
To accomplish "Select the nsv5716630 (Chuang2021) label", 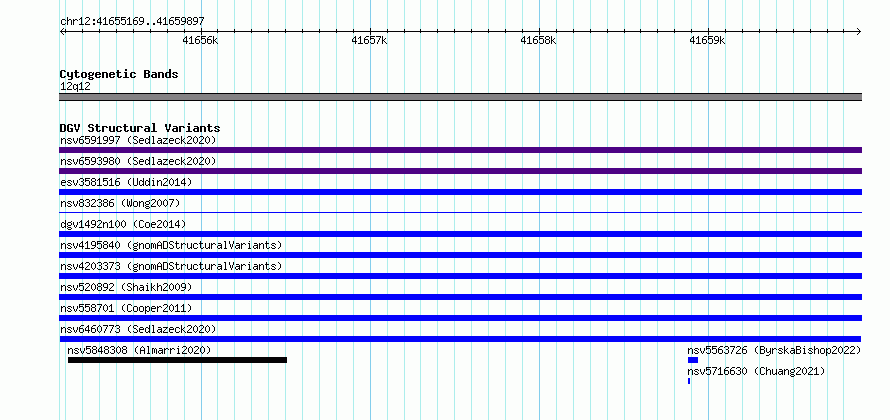I will click(x=756, y=371).
